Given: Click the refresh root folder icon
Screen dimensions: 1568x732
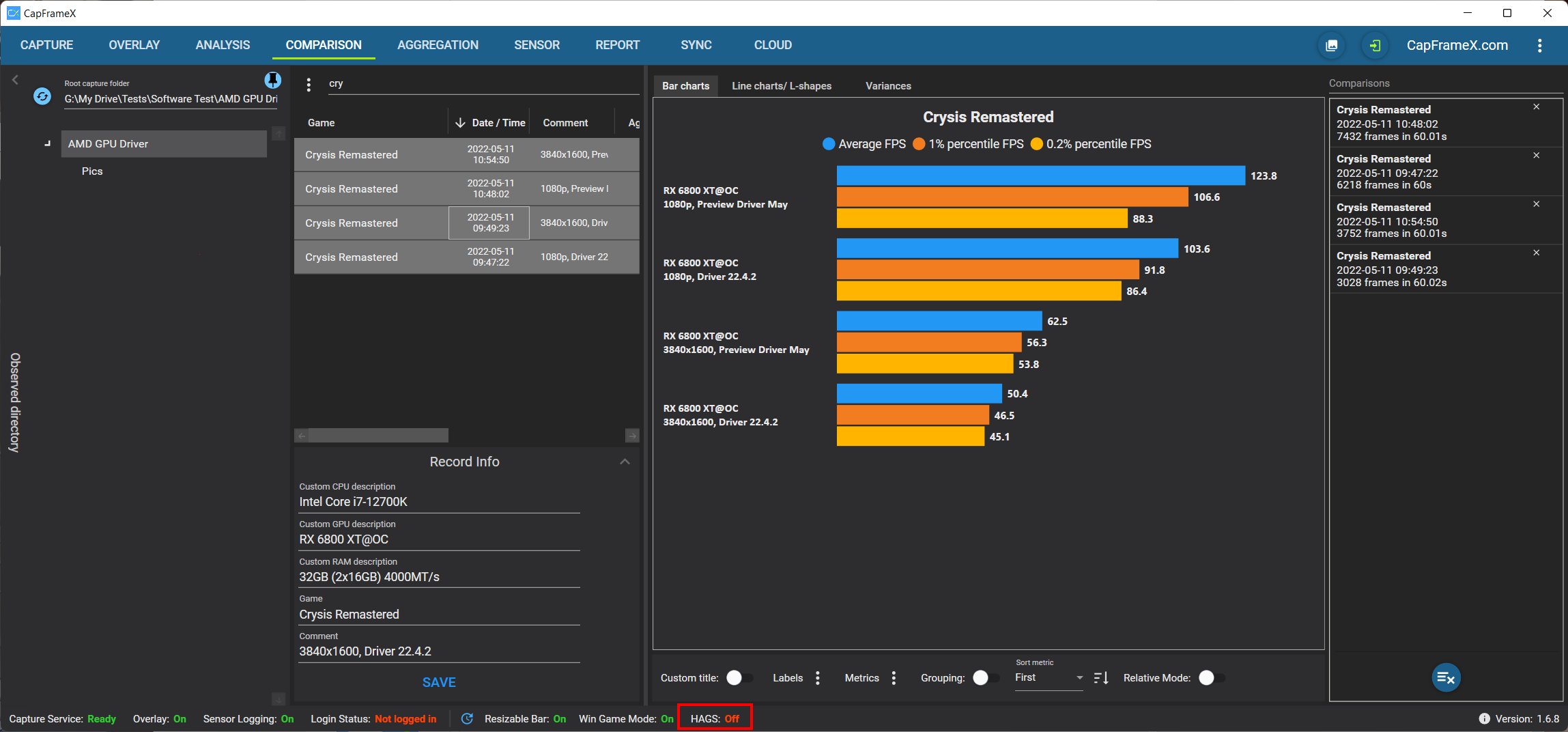Looking at the screenshot, I should (x=42, y=96).
